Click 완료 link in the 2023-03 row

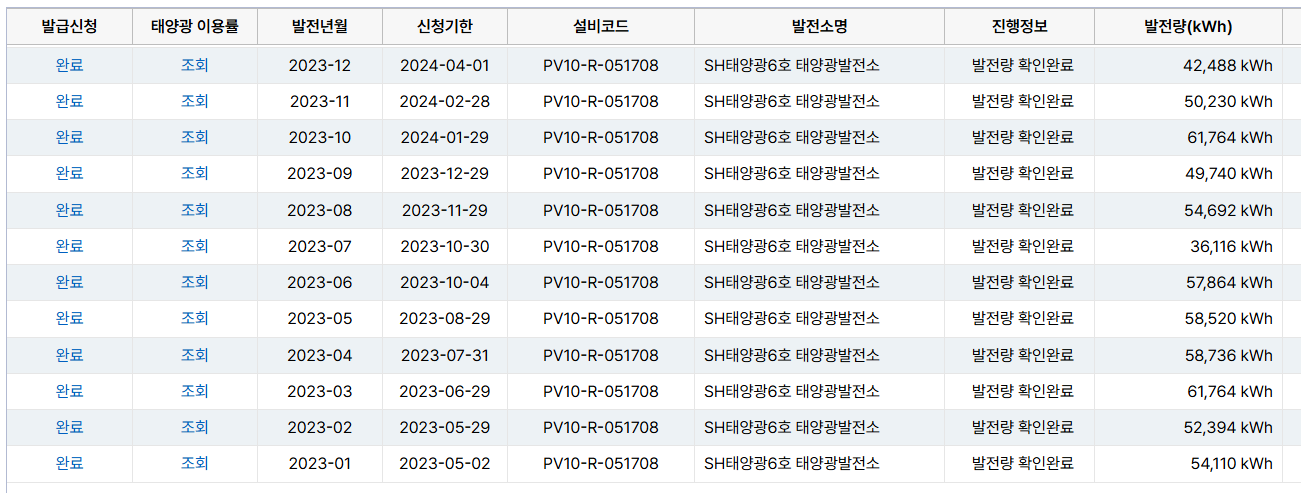(x=69, y=391)
